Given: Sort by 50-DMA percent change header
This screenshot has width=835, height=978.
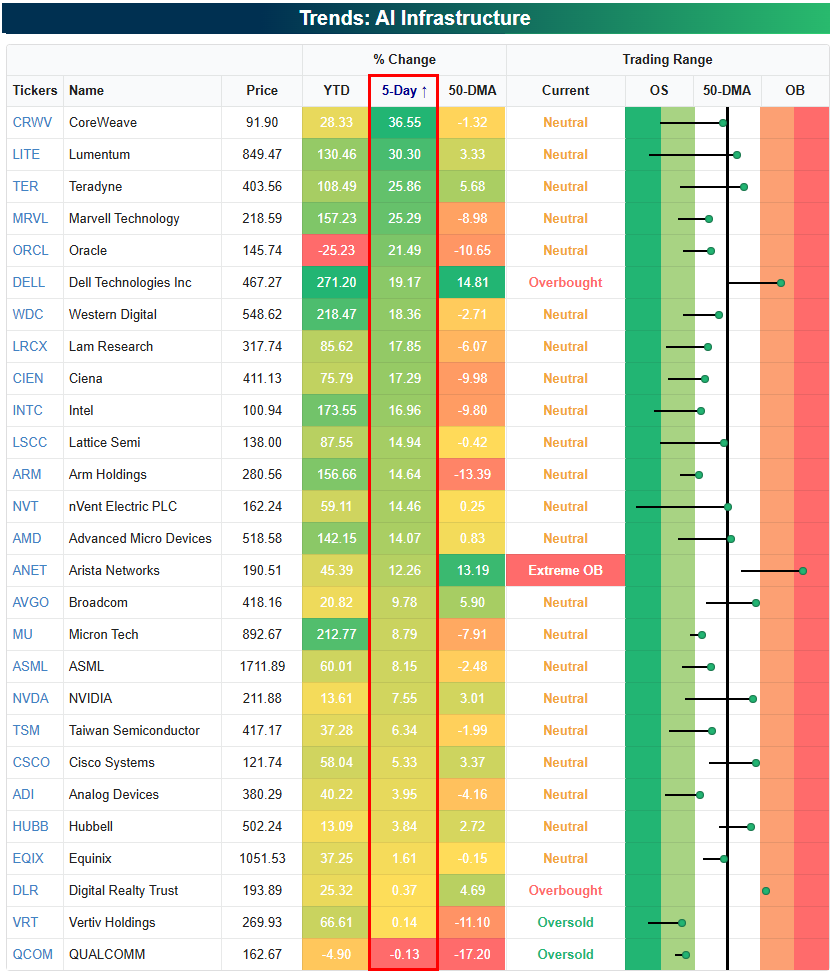Looking at the screenshot, I should 472,90.
